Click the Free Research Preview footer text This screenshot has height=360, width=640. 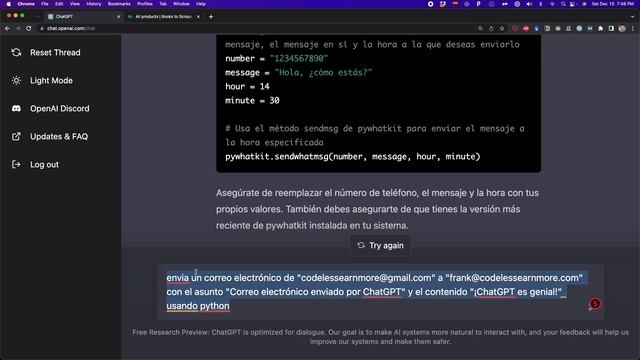[x=380, y=337]
